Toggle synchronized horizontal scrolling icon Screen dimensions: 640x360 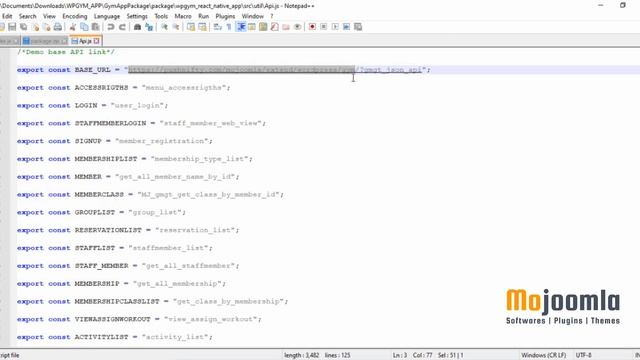click(x=202, y=27)
